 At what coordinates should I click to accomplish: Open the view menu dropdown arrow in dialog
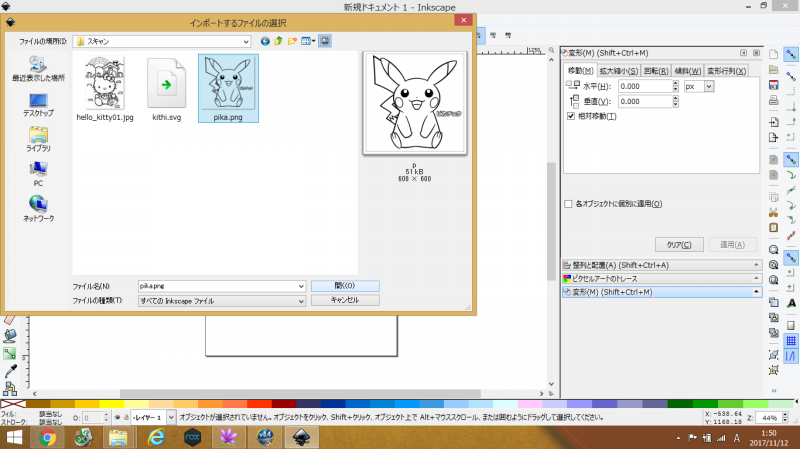click(313, 41)
